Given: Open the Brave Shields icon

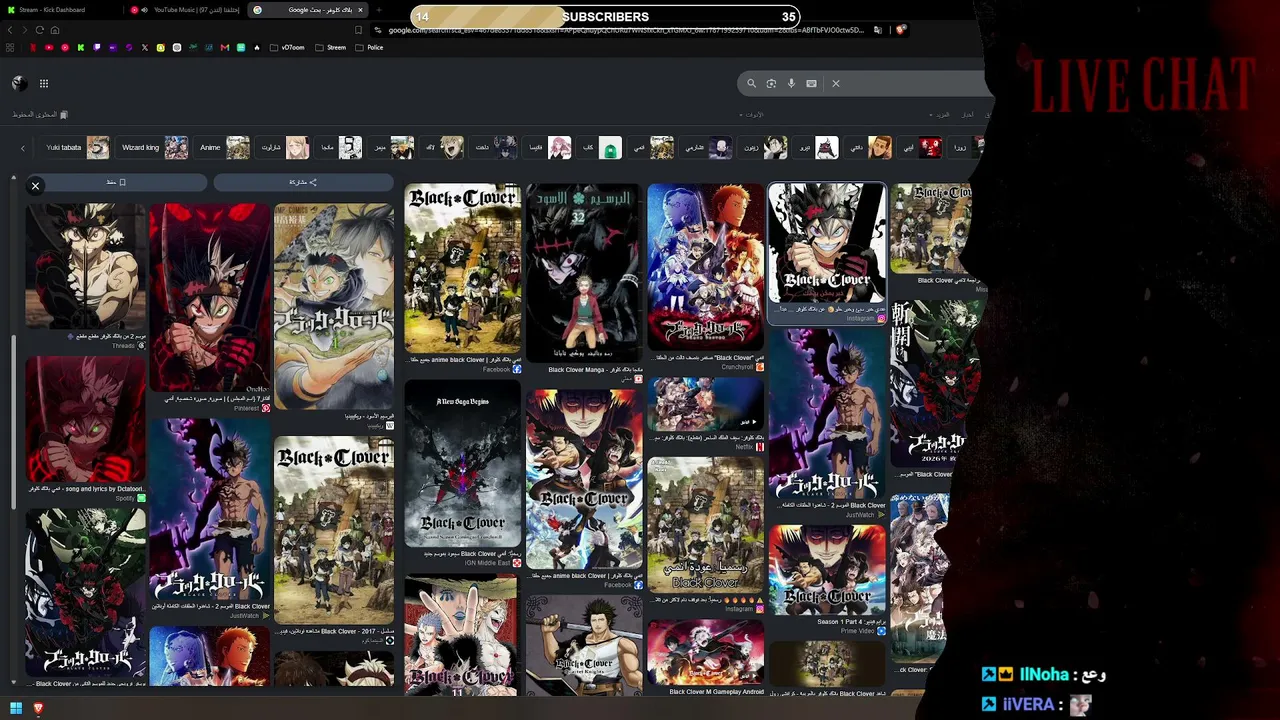Looking at the screenshot, I should click(x=900, y=30).
